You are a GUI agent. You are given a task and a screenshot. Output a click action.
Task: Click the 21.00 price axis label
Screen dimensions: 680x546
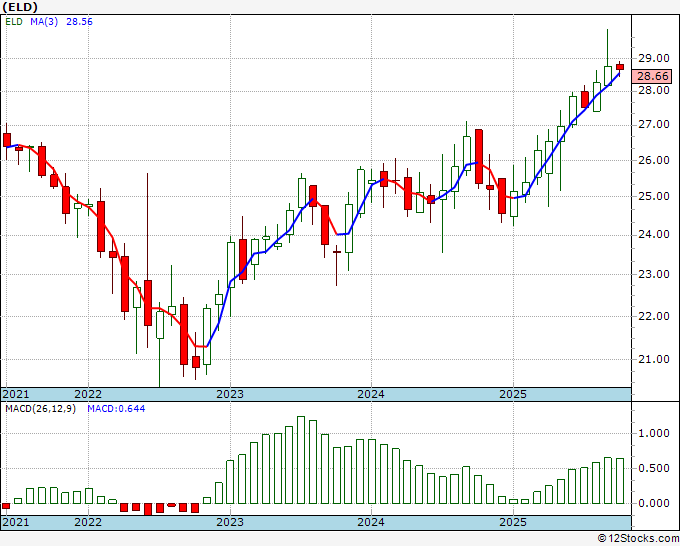654,359
